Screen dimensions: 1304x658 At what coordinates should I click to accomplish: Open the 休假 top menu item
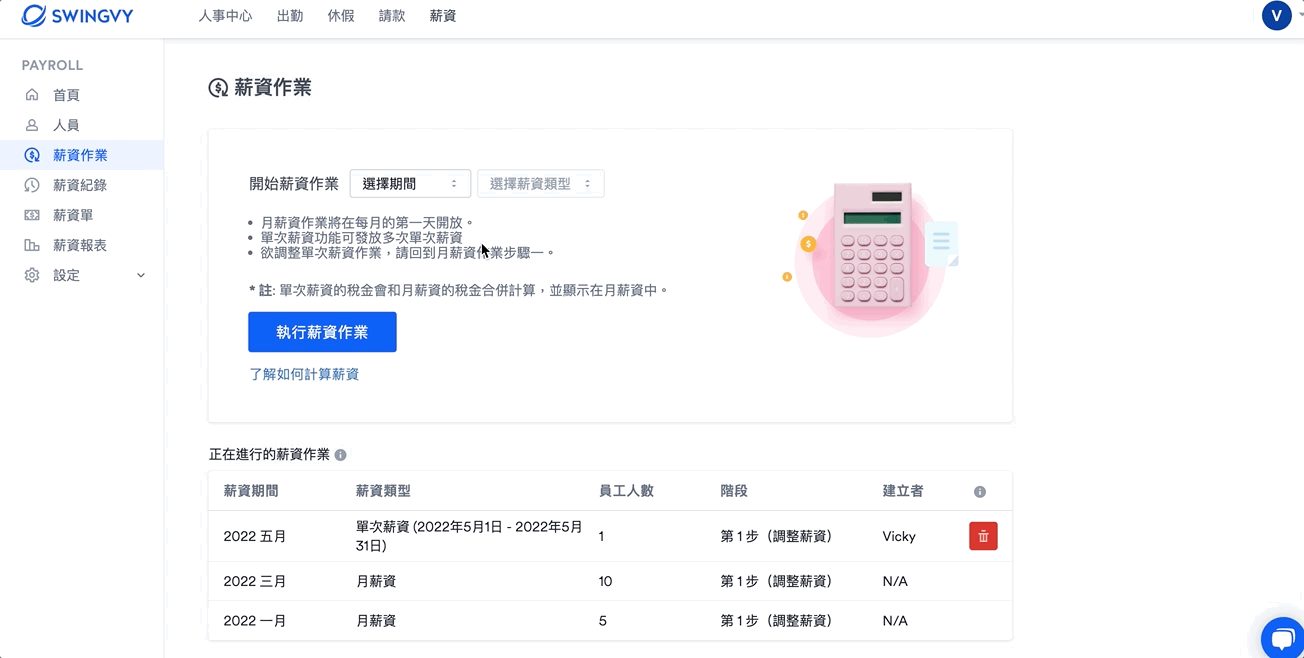tap(341, 16)
